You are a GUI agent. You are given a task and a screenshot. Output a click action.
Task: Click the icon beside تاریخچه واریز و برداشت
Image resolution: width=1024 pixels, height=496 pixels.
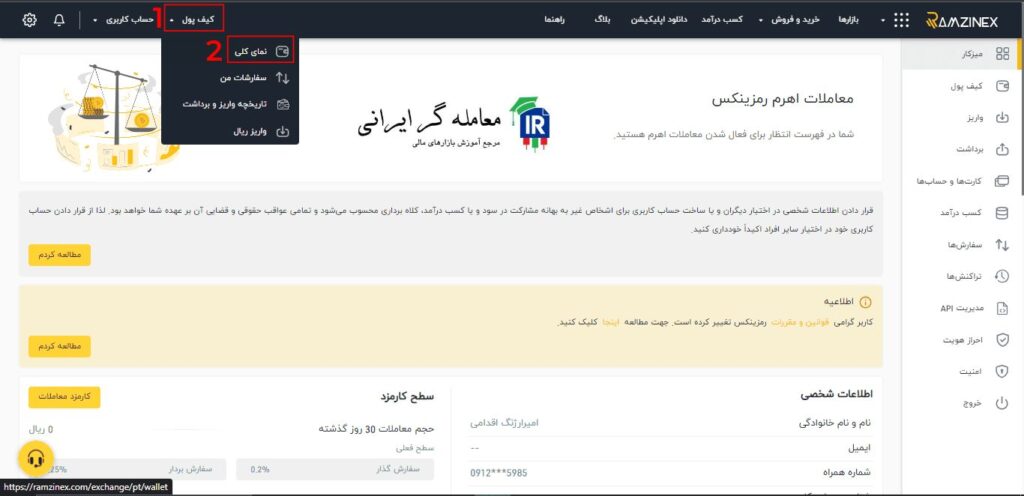(282, 104)
